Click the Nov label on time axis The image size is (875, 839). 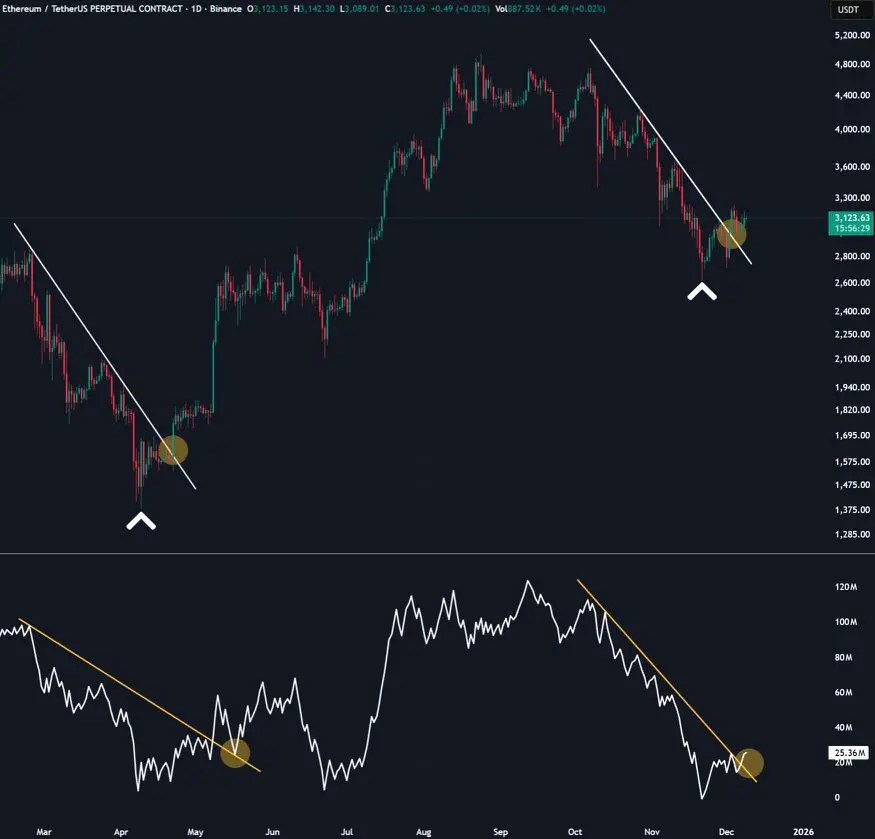pos(652,832)
